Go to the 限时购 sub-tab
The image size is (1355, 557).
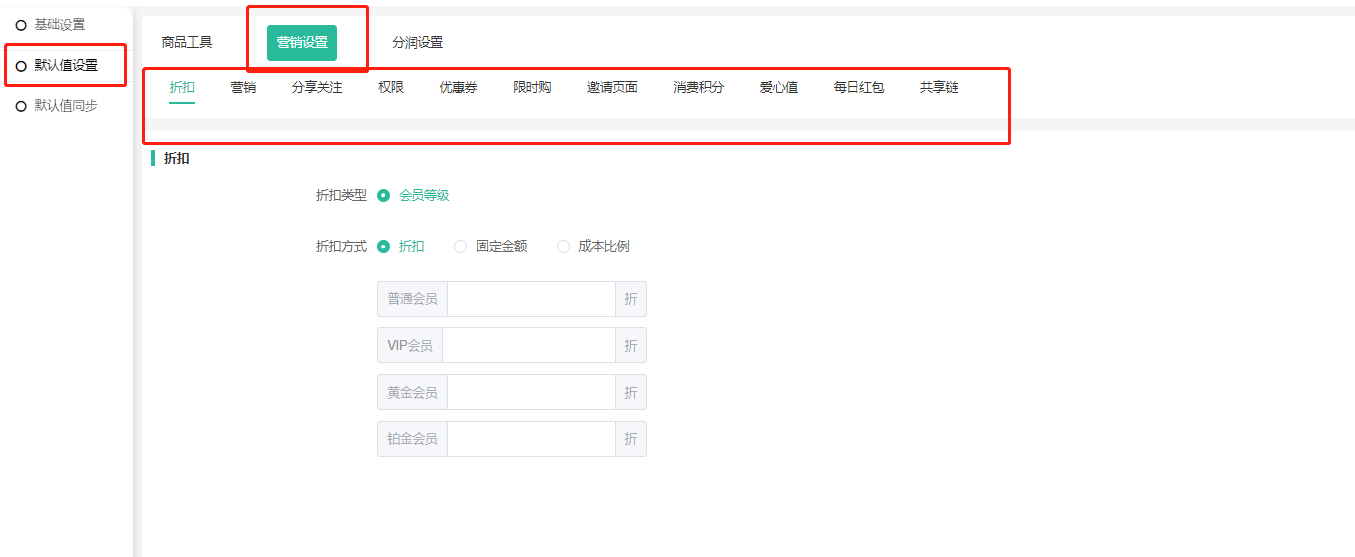(532, 87)
